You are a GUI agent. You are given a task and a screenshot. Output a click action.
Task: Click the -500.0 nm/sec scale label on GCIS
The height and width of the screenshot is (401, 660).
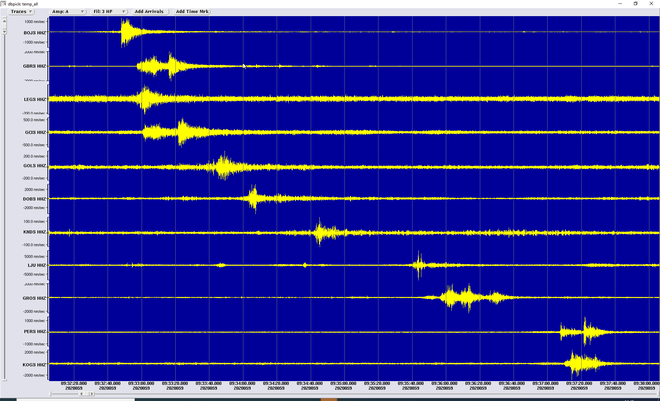pyautogui.click(x=34, y=145)
